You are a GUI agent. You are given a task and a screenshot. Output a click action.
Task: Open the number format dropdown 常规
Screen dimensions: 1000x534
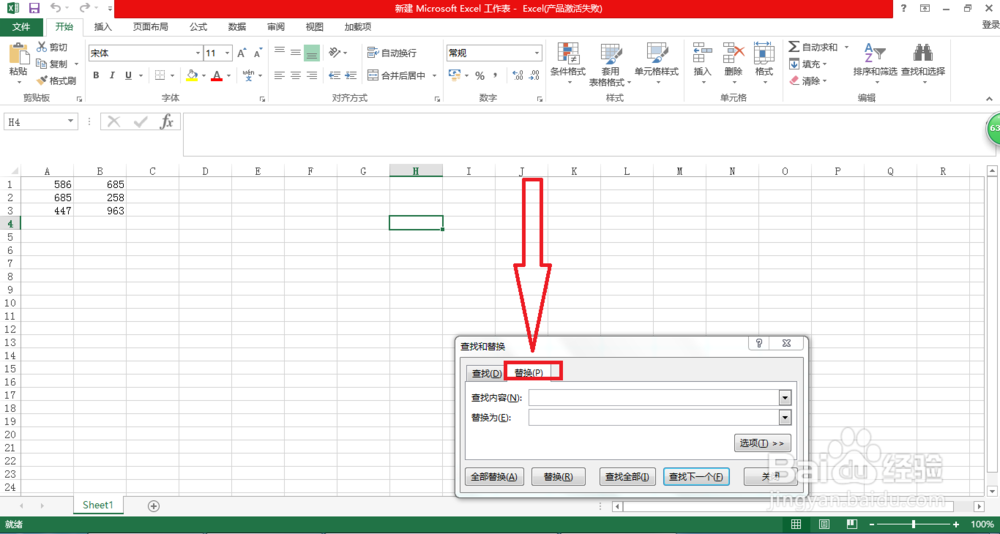coord(538,54)
